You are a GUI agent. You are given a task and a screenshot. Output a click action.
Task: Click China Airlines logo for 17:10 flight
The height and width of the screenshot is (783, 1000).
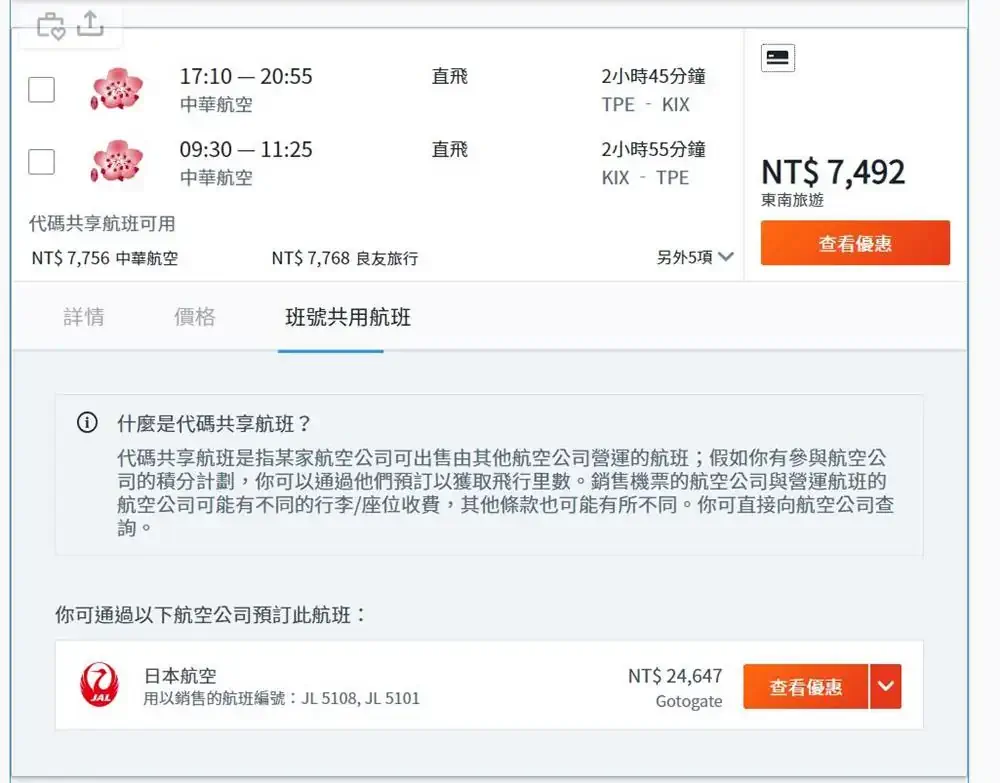pyautogui.click(x=117, y=89)
